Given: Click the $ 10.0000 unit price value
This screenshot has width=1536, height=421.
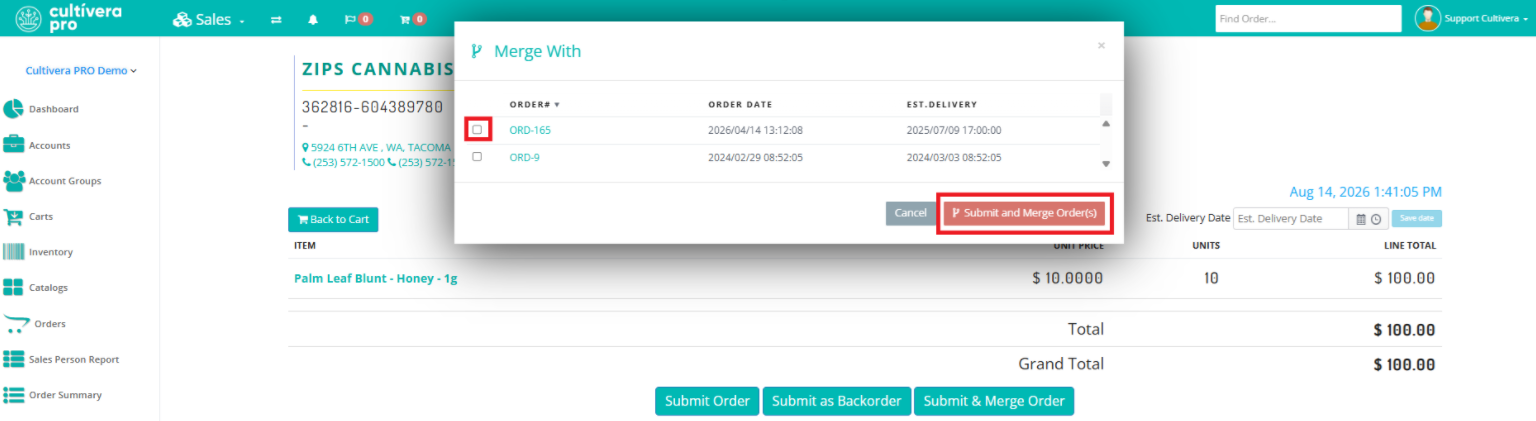Looking at the screenshot, I should (x=1068, y=279).
